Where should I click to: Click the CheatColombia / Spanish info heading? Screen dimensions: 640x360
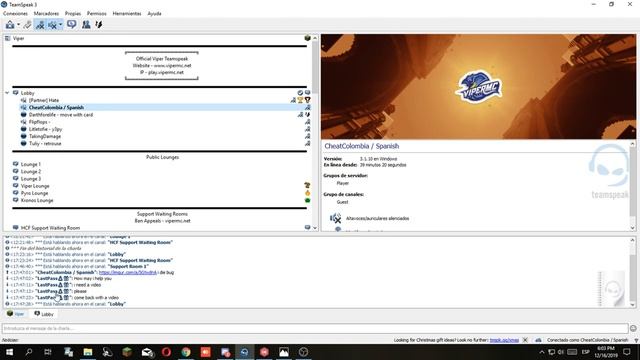click(362, 146)
